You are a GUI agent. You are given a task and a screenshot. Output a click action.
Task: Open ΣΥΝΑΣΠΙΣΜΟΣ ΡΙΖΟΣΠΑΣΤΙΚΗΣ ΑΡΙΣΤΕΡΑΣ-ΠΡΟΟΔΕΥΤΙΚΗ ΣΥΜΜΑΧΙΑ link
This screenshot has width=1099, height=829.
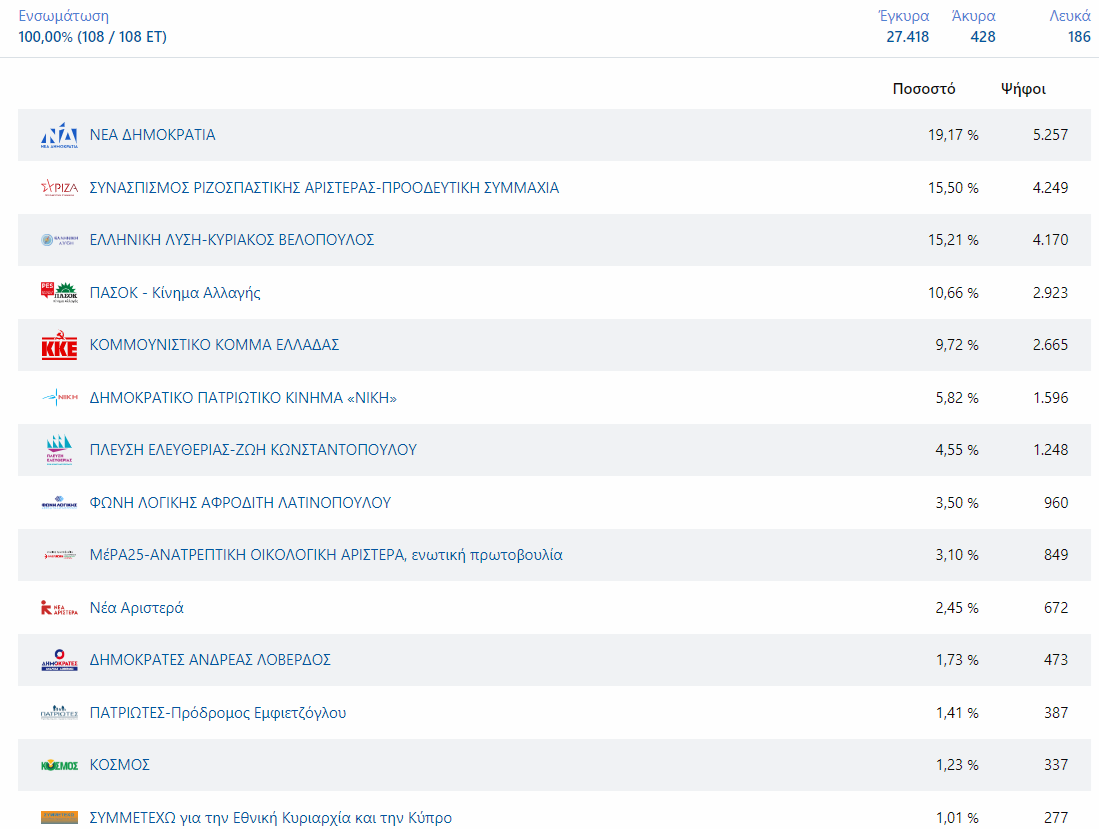[x=324, y=188]
